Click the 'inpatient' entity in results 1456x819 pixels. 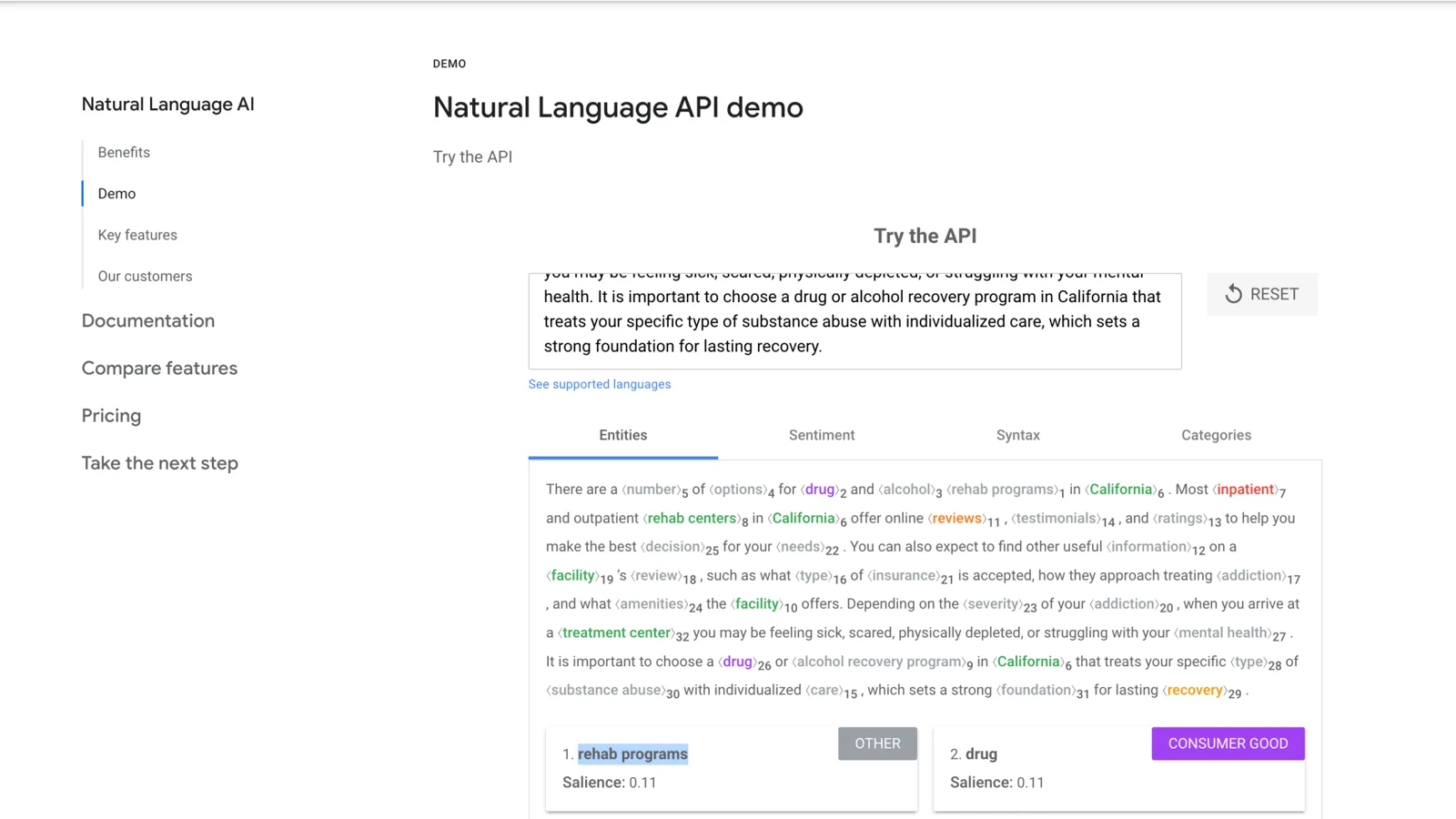[1246, 490]
